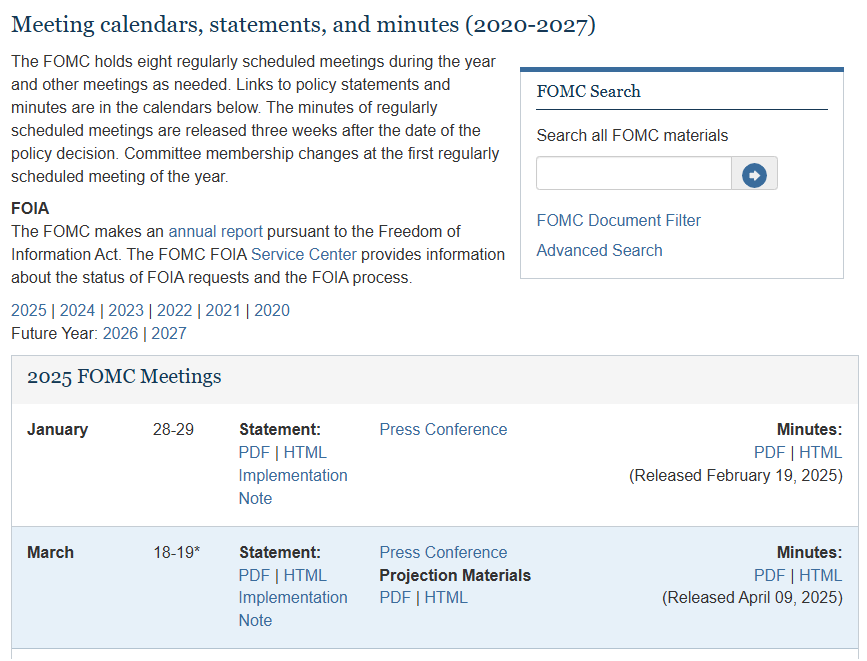This screenshot has height=661, width=867.
Task: Open January Minutes HTML link
Action: [x=821, y=452]
